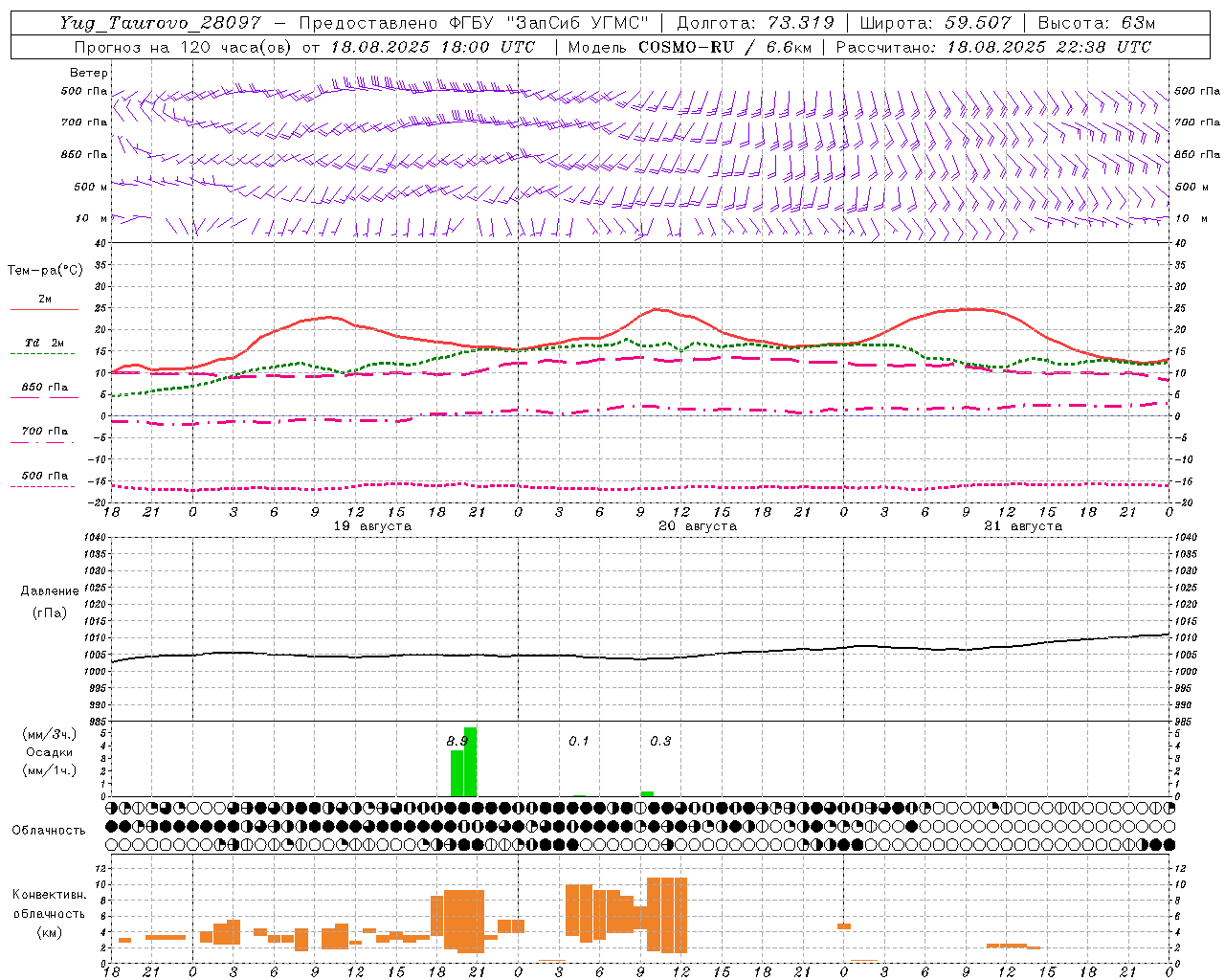Click the Осадки panel label

click(50, 752)
